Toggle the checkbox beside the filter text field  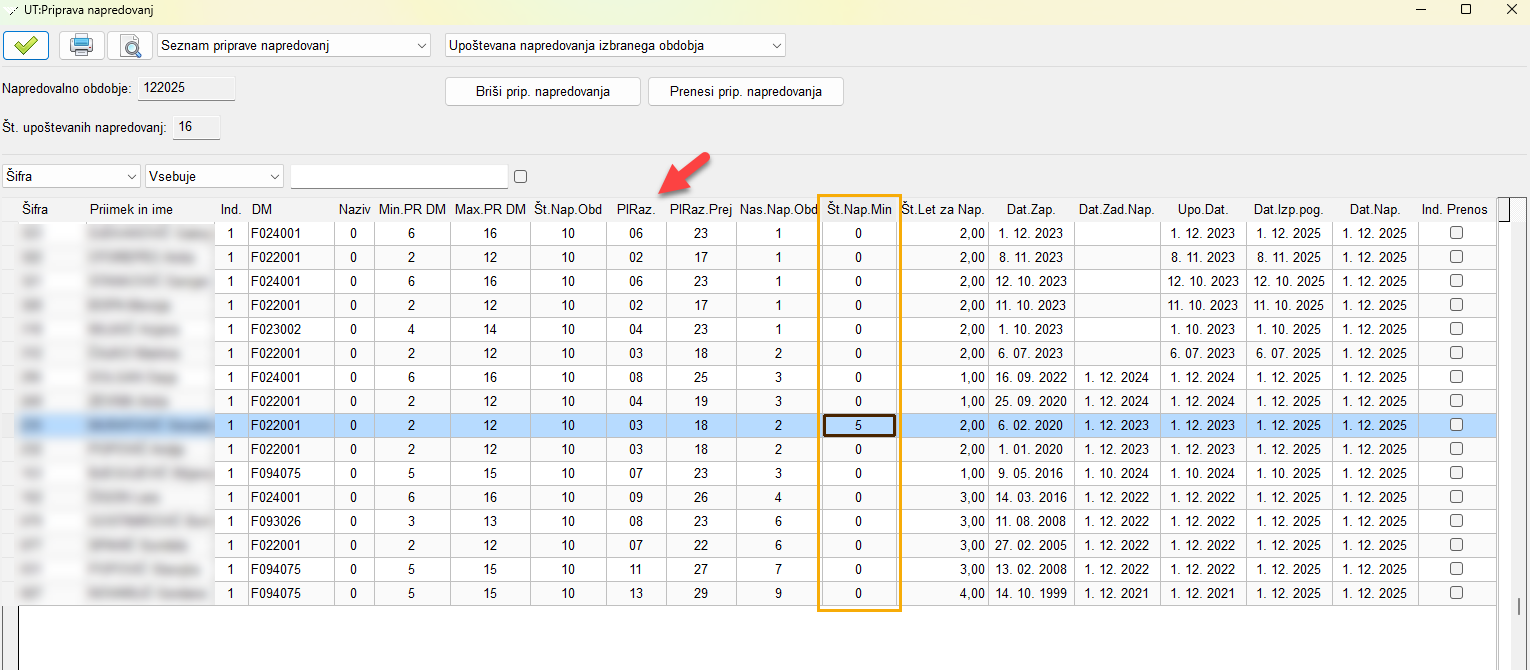pos(520,177)
